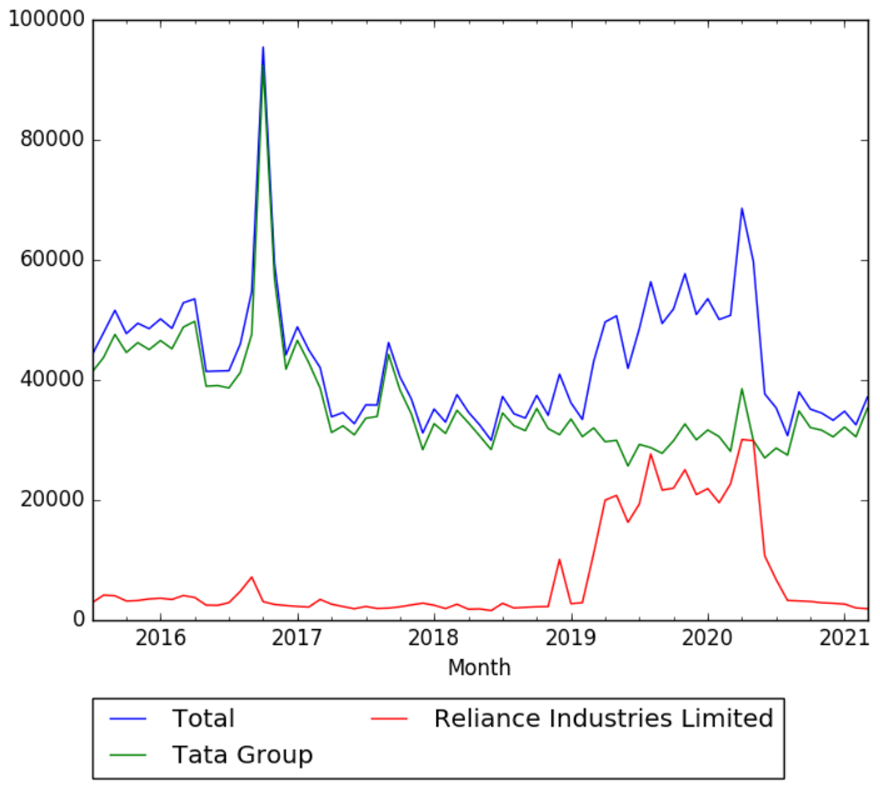Click the "Reliance Industries Limited" legend label
Image resolution: width=880 pixels, height=787 pixels.
click(603, 718)
